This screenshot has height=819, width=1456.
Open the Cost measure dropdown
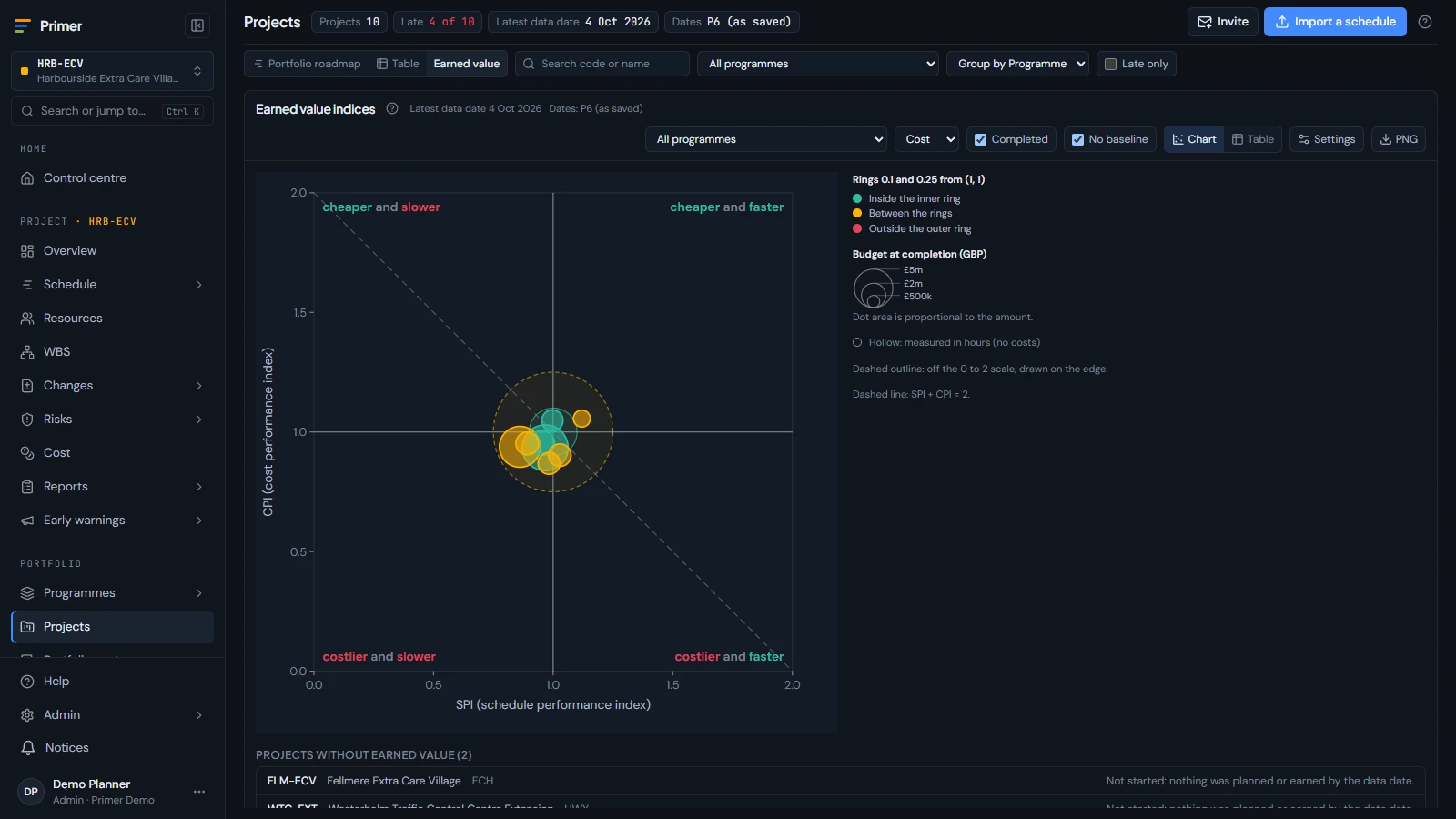coord(926,139)
